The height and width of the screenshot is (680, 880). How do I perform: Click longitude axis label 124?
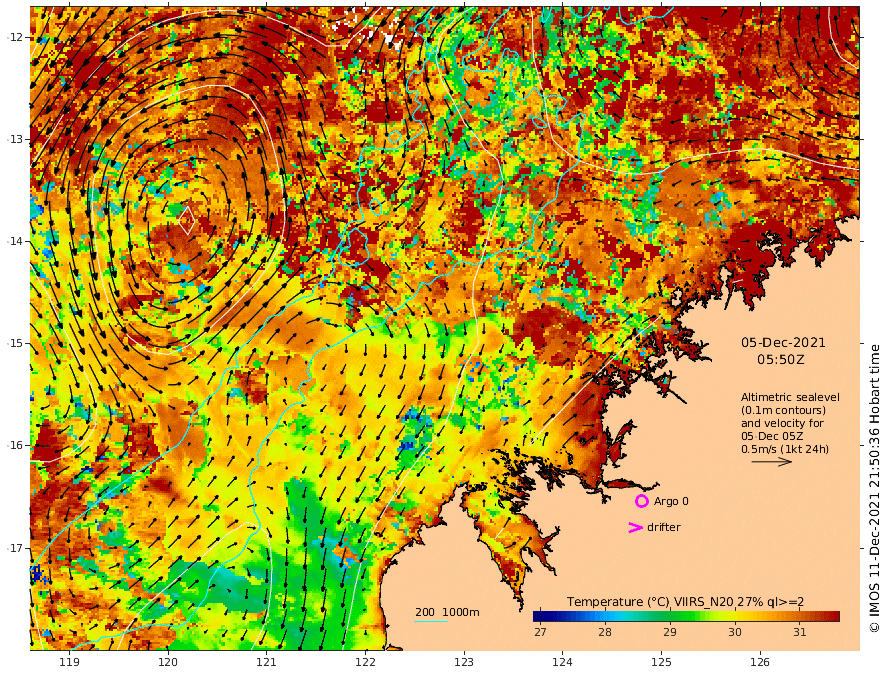[562, 663]
